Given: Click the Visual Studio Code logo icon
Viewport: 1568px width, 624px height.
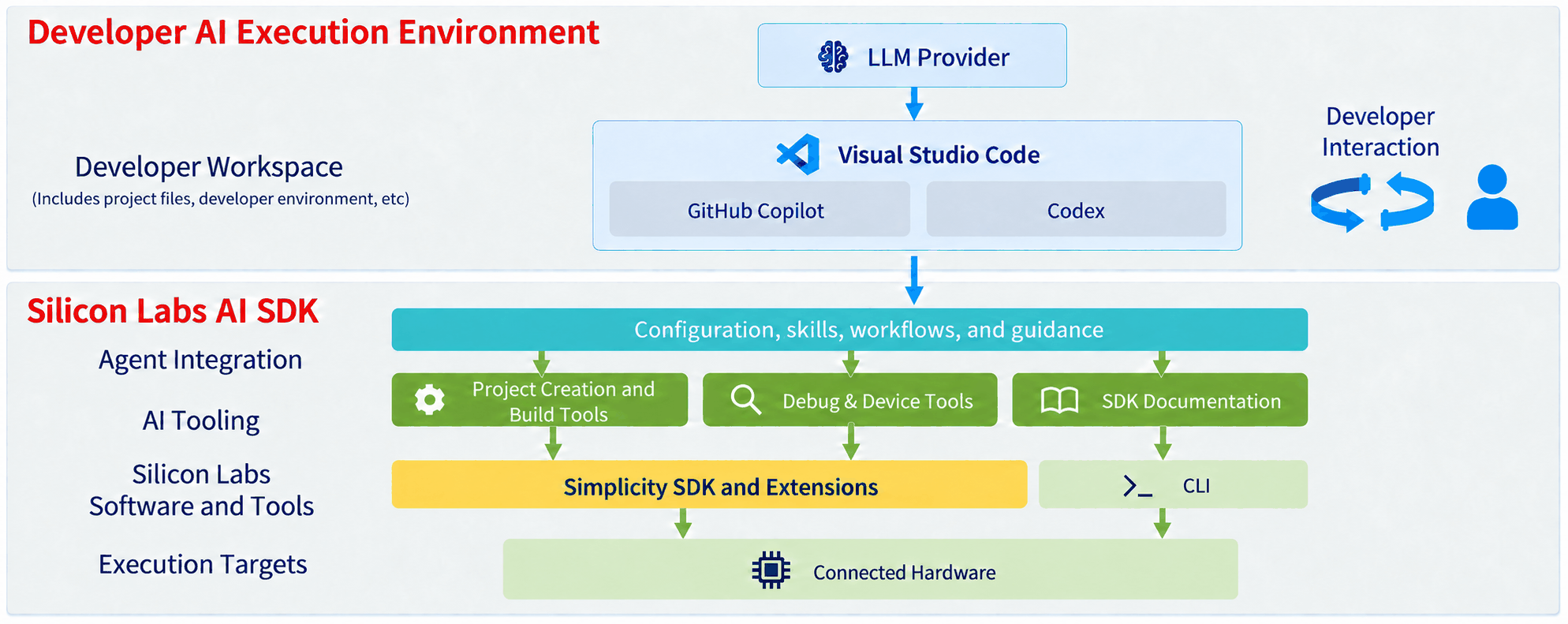Looking at the screenshot, I should [798, 154].
